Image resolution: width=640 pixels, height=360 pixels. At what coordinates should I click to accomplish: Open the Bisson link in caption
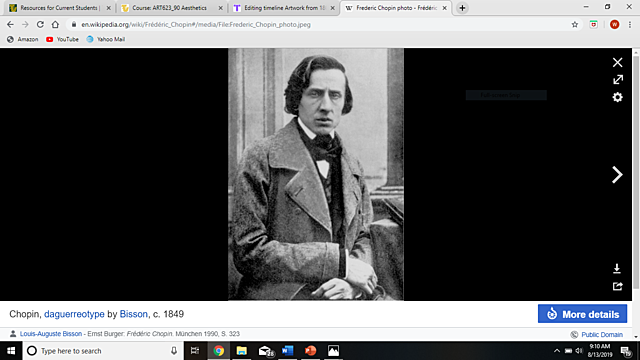click(133, 314)
